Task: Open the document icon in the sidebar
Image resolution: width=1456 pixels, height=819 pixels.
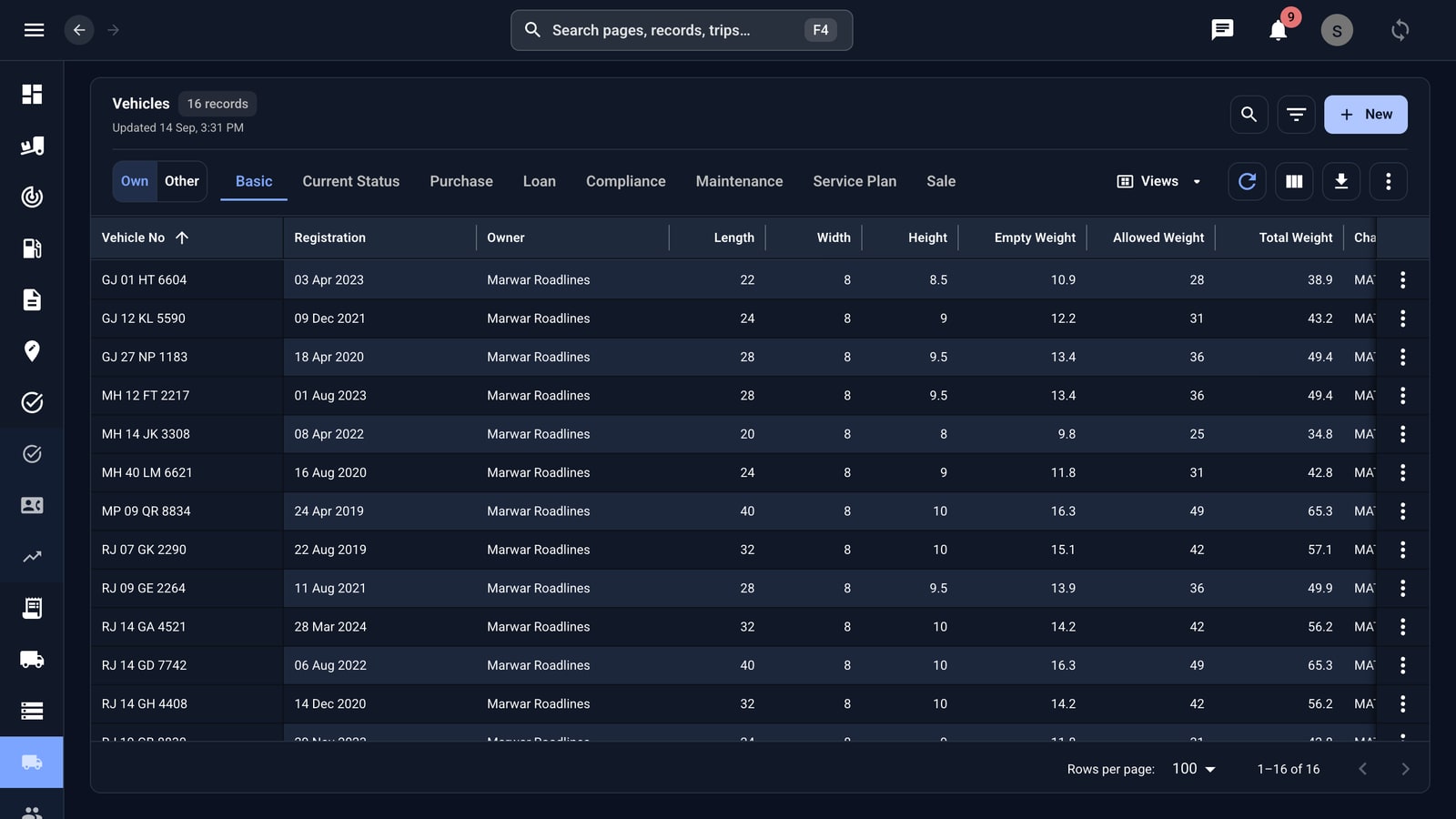Action: click(32, 299)
